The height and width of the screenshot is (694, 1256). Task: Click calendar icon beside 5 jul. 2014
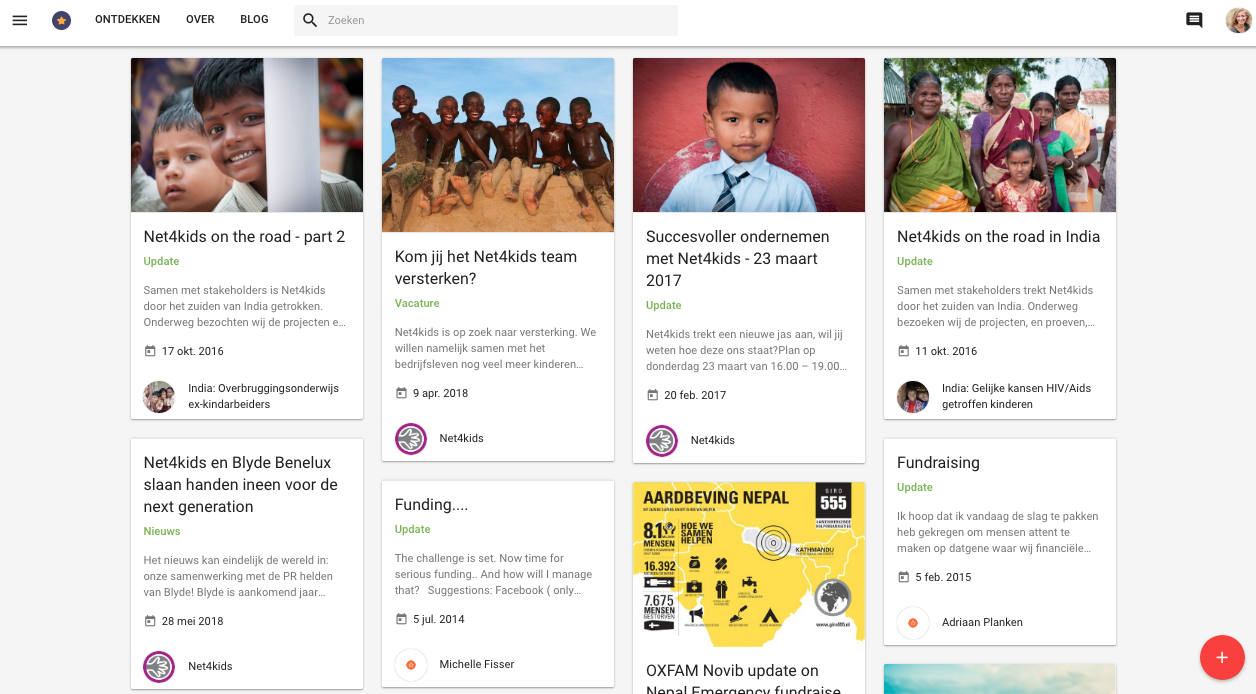pos(401,619)
